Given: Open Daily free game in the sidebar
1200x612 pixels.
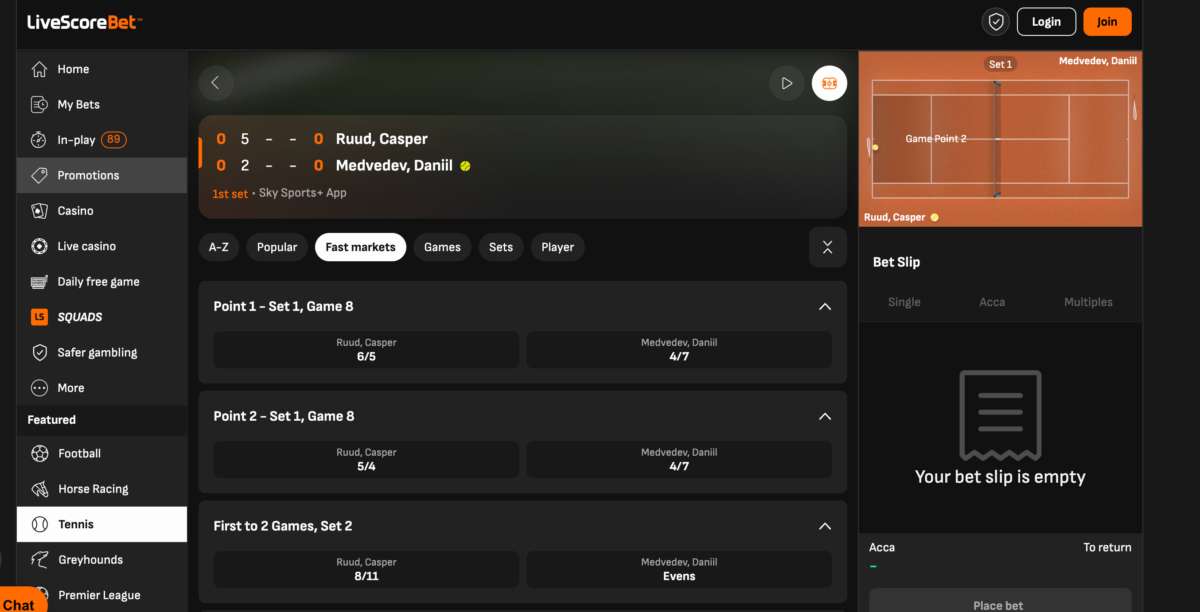Looking at the screenshot, I should (102, 282).
